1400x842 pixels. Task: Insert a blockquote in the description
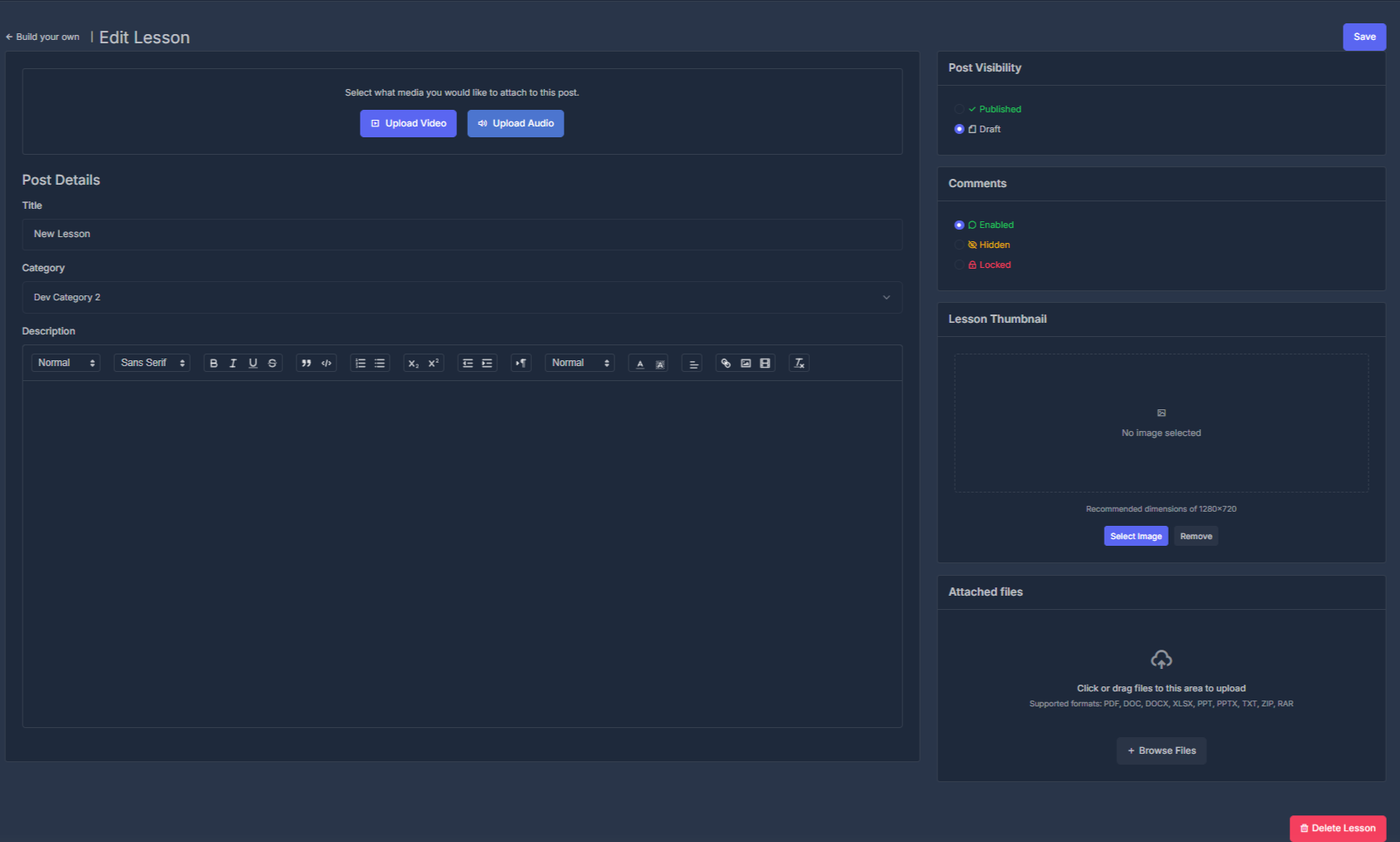tap(306, 363)
